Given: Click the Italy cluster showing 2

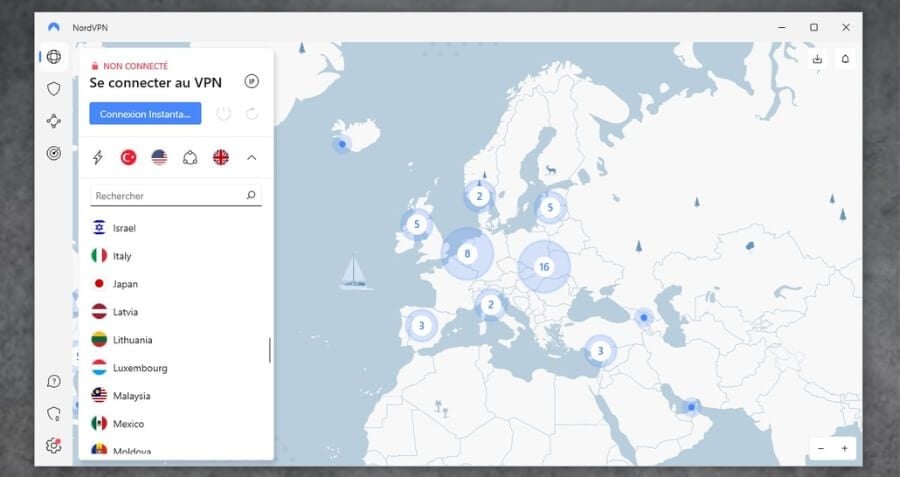Looking at the screenshot, I should pyautogui.click(x=490, y=305).
